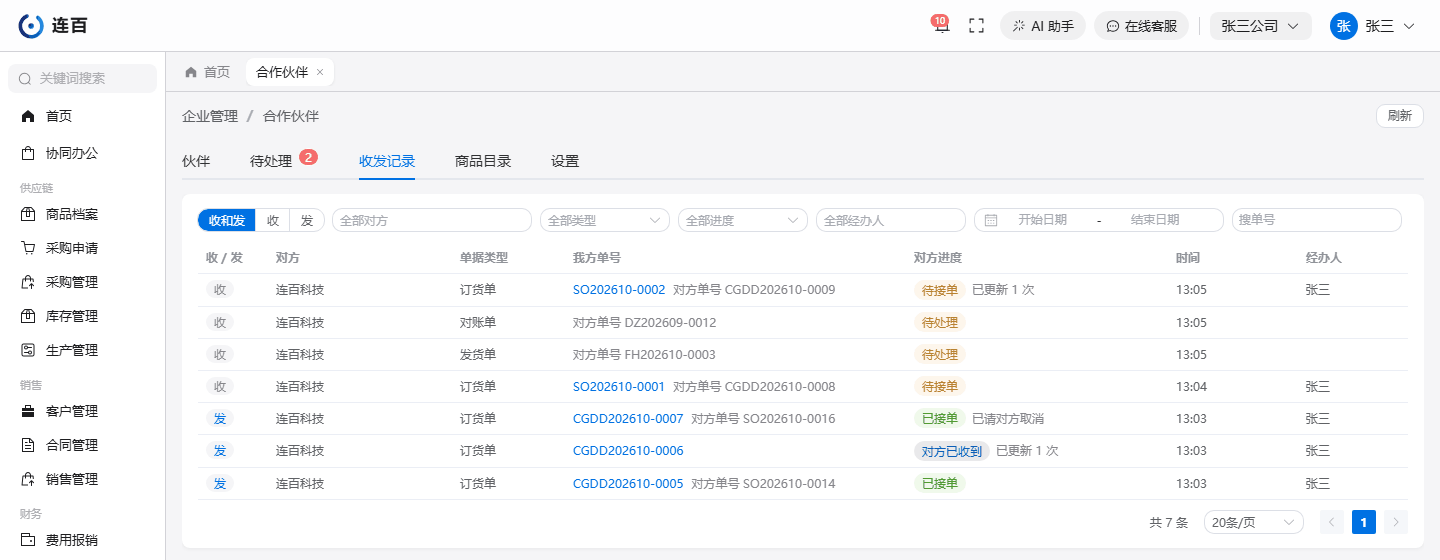Open order link SO202610-0002
The width and height of the screenshot is (1440, 560).
[x=619, y=290]
